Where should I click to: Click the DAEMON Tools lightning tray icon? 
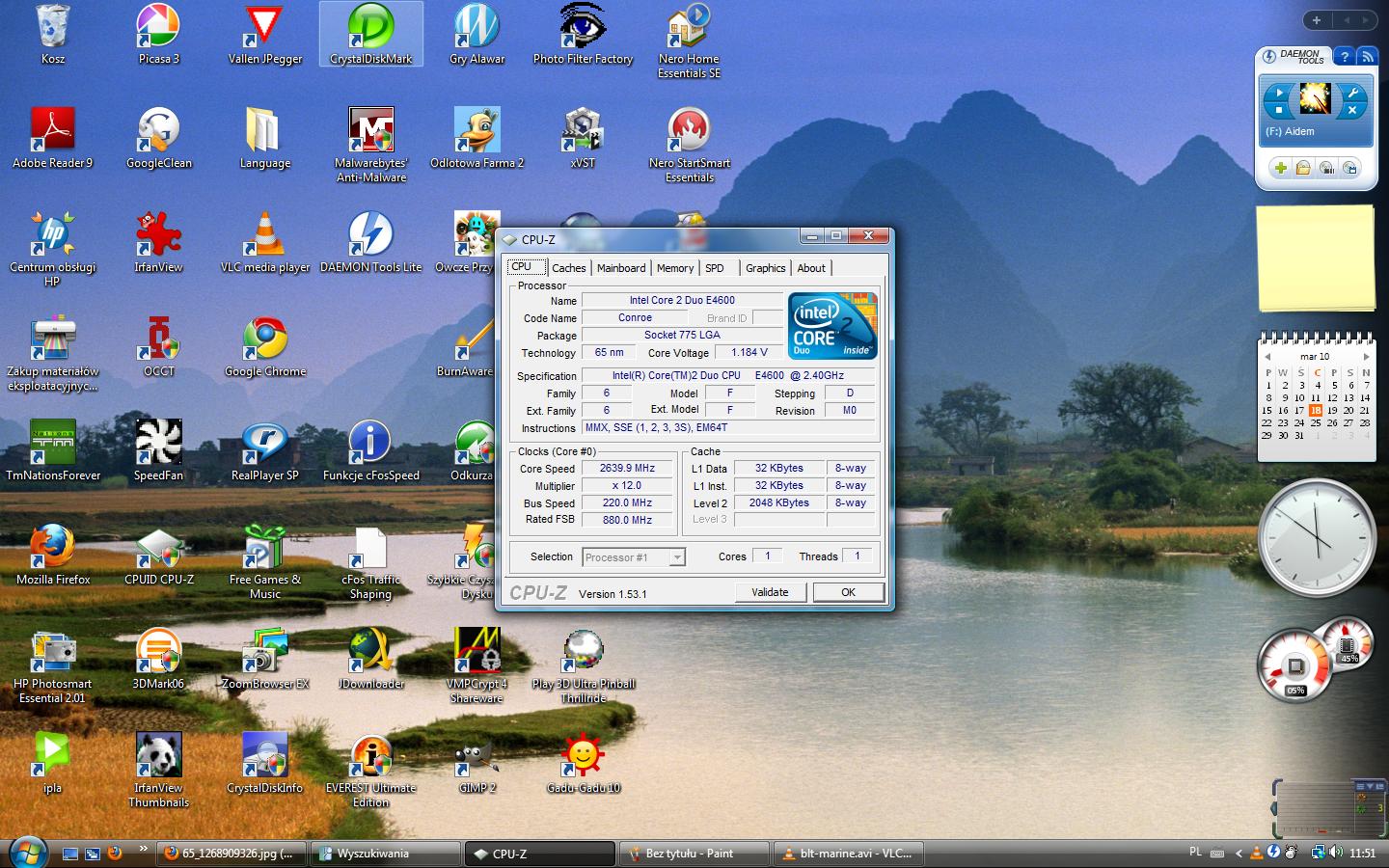click(1273, 853)
